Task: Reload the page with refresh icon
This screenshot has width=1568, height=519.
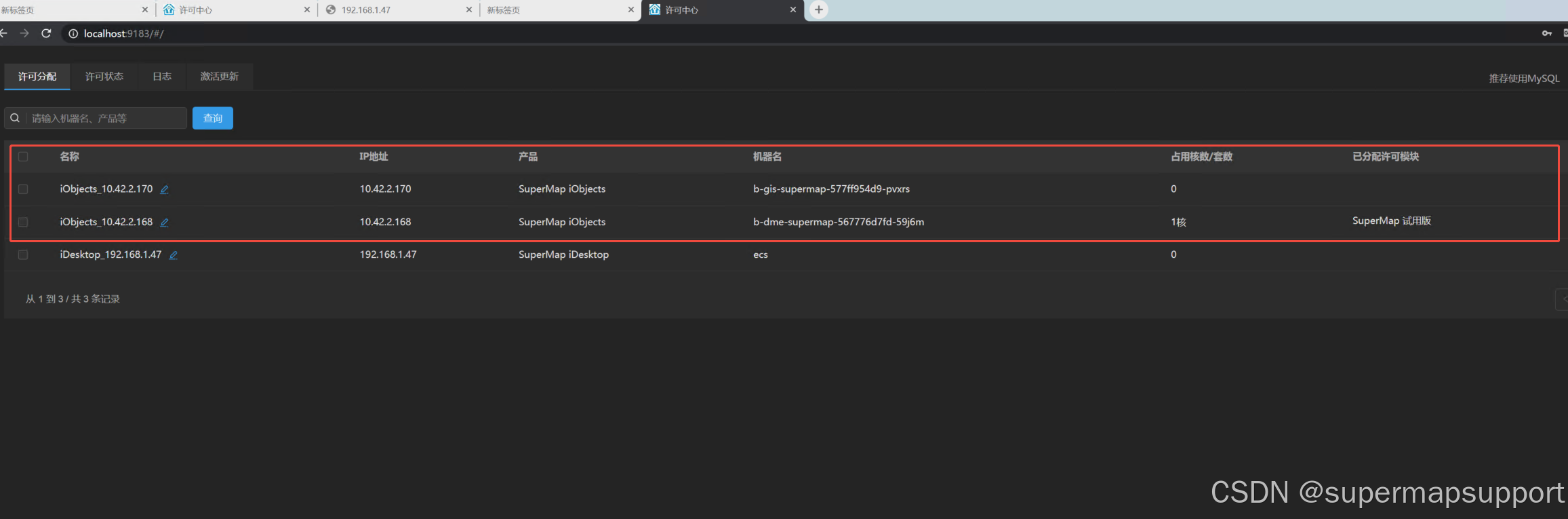Action: pyautogui.click(x=46, y=33)
